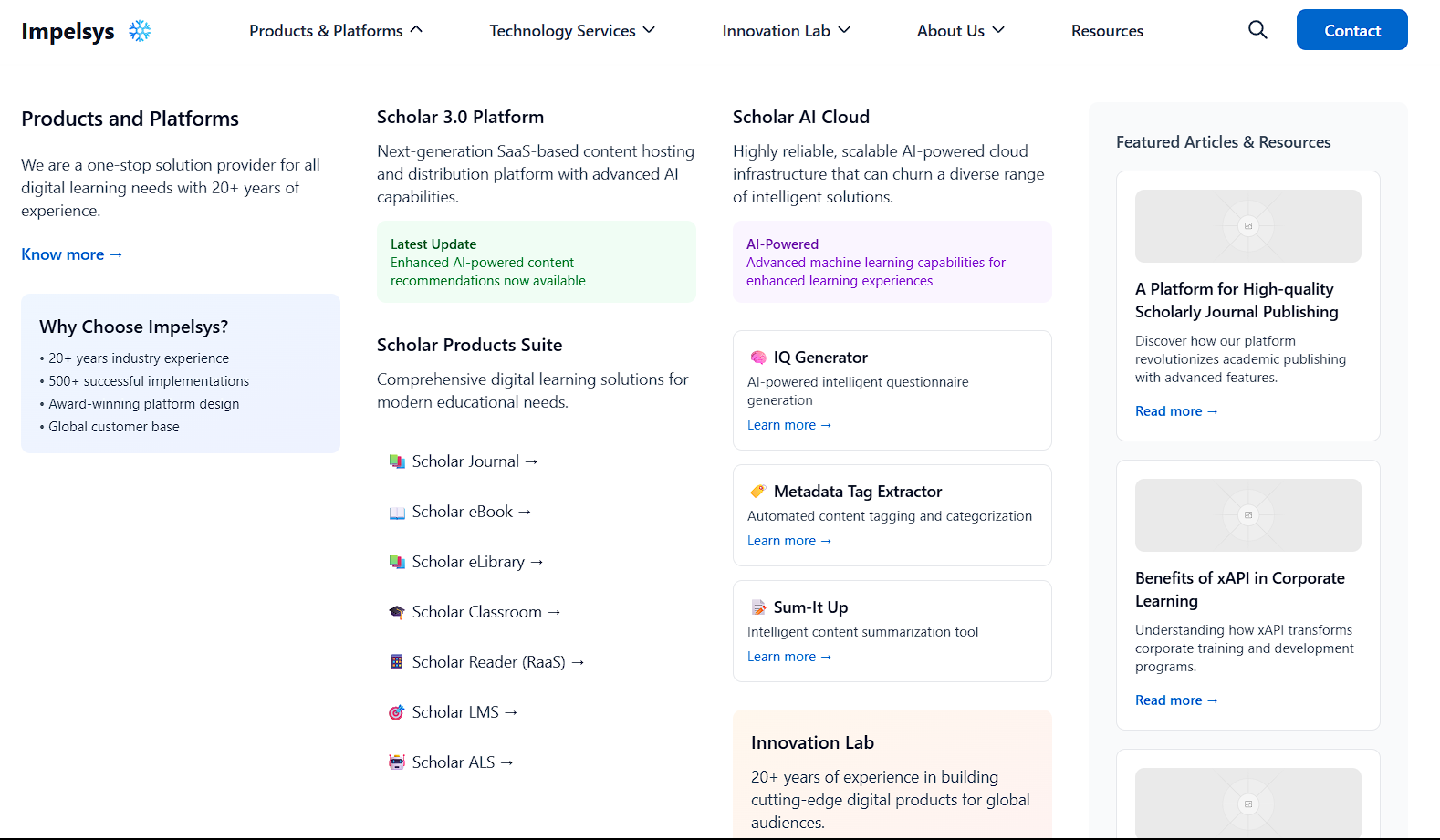Image resolution: width=1440 pixels, height=840 pixels.
Task: Click the Scholar Journal books icon
Action: (x=397, y=461)
